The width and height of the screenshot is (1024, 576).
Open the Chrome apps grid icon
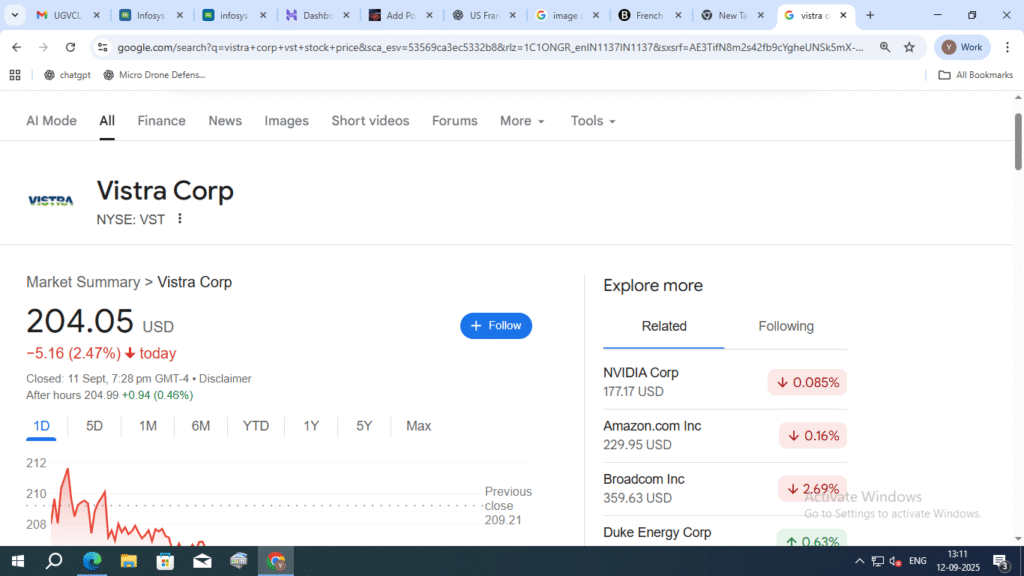coord(15,75)
